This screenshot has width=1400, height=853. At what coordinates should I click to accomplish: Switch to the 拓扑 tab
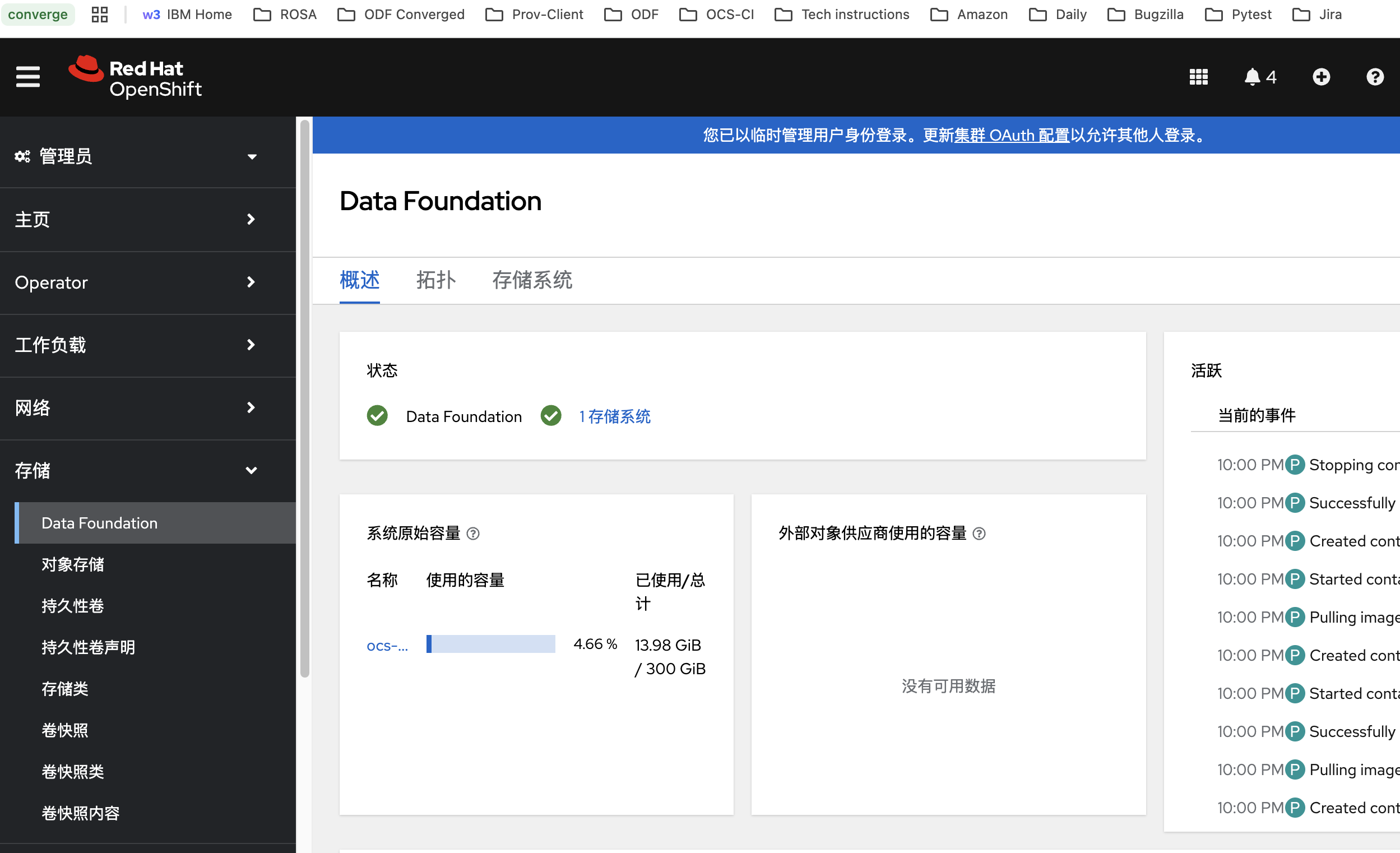point(436,280)
